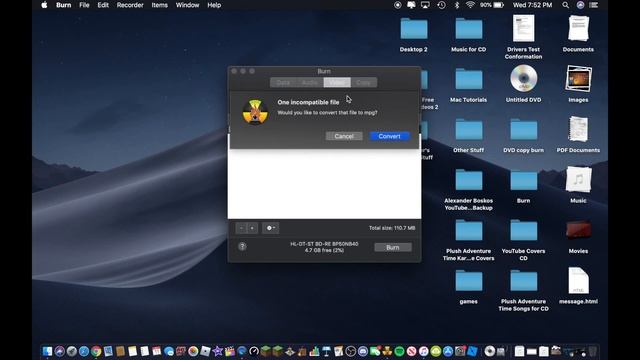Open the Trash in the Dock

click(x=593, y=351)
